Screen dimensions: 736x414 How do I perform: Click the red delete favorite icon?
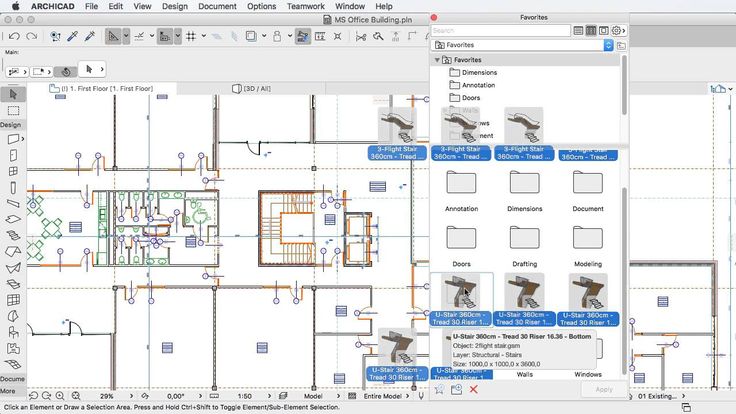473,389
